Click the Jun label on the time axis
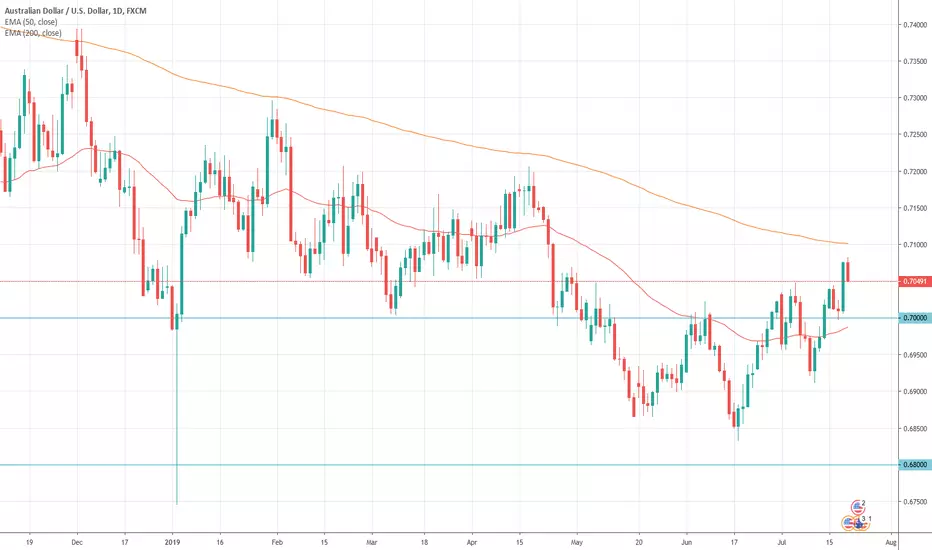The image size is (932, 550). (x=687, y=542)
